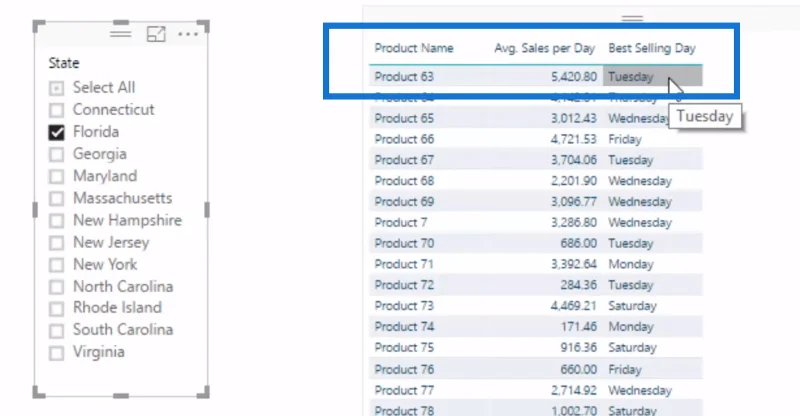Select the 4,469.21 value for Product 73

click(x=573, y=306)
